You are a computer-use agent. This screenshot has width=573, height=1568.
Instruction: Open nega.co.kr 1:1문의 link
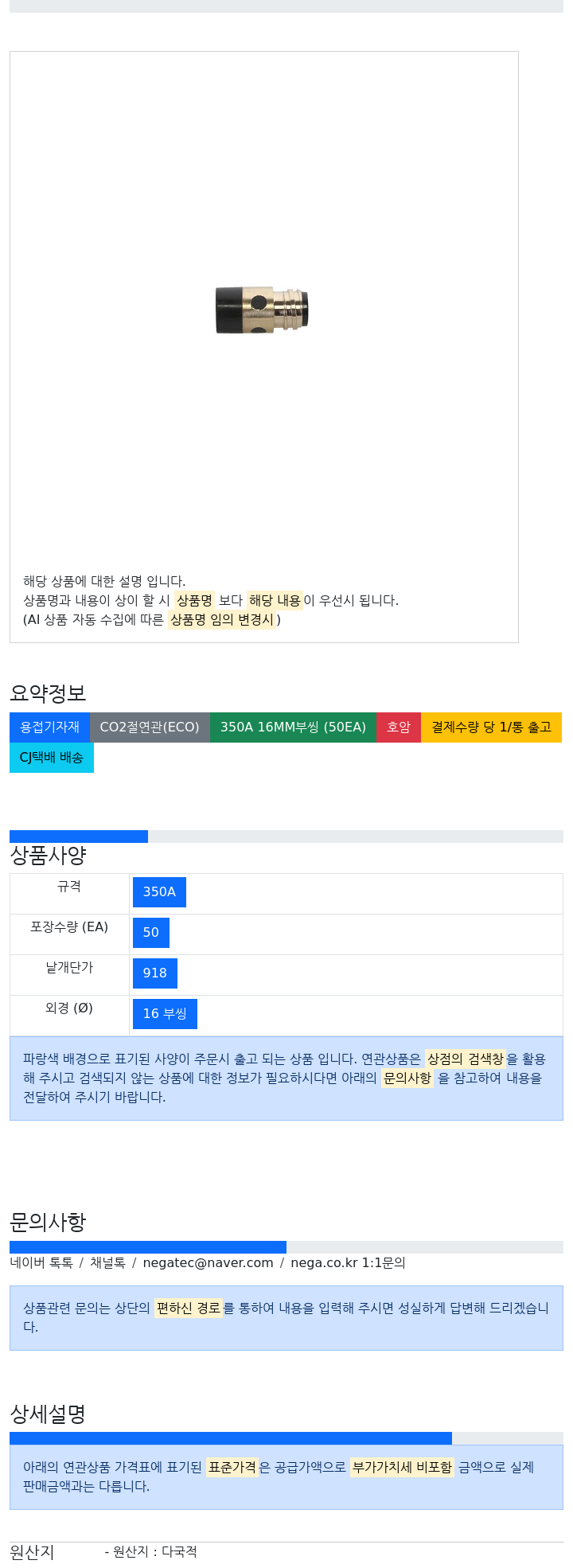pyautogui.click(x=348, y=1262)
